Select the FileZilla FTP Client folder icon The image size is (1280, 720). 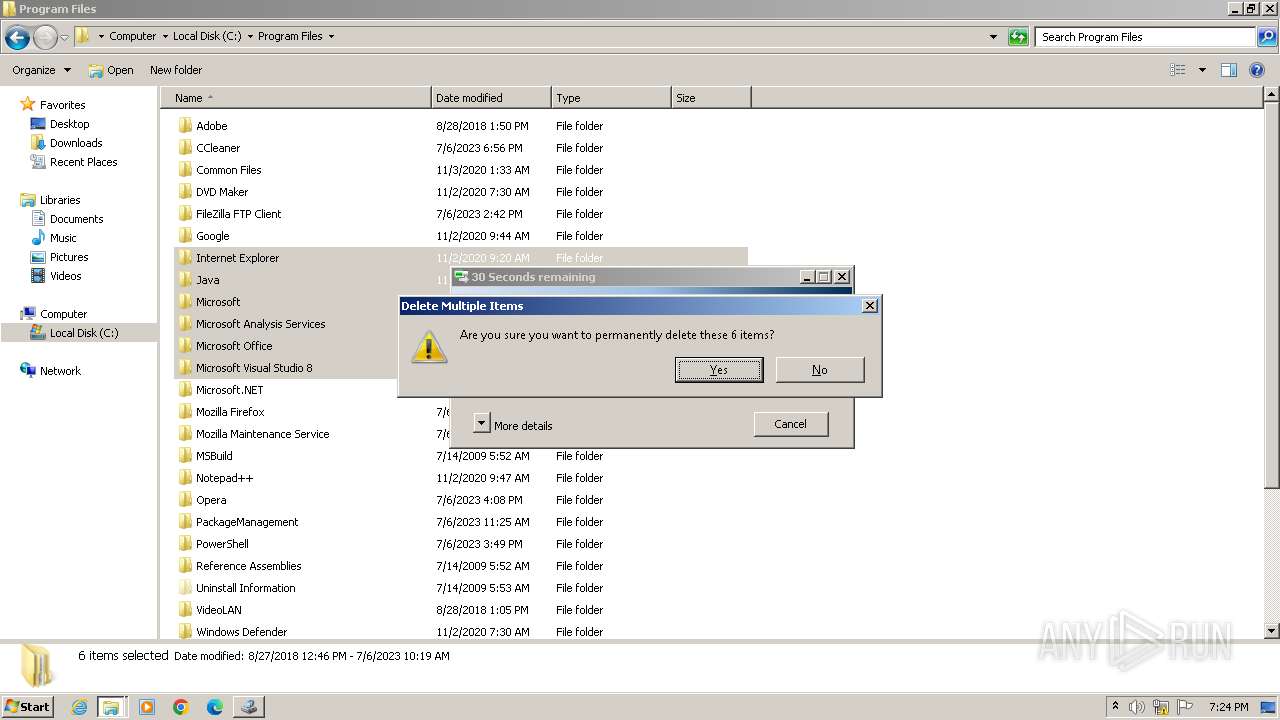pyautogui.click(x=185, y=214)
